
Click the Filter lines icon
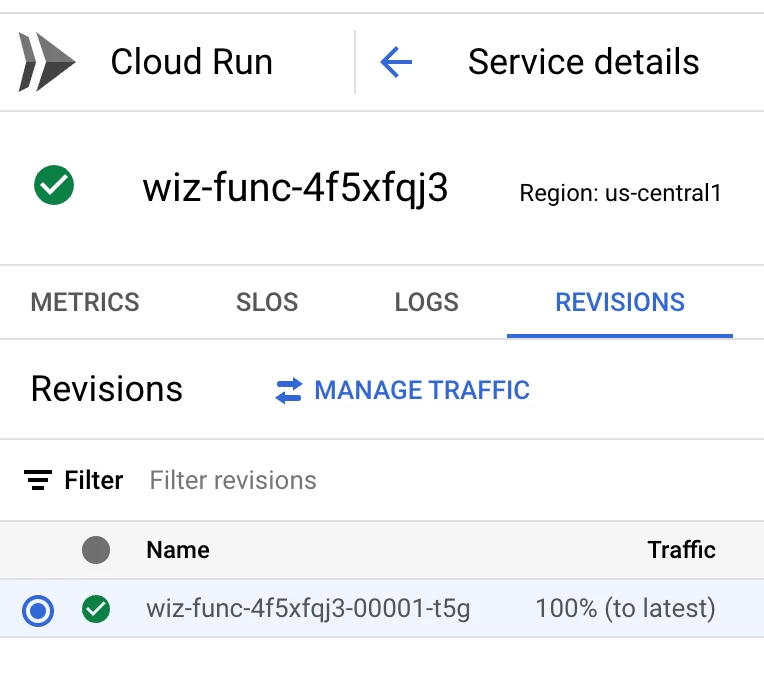pos(38,480)
